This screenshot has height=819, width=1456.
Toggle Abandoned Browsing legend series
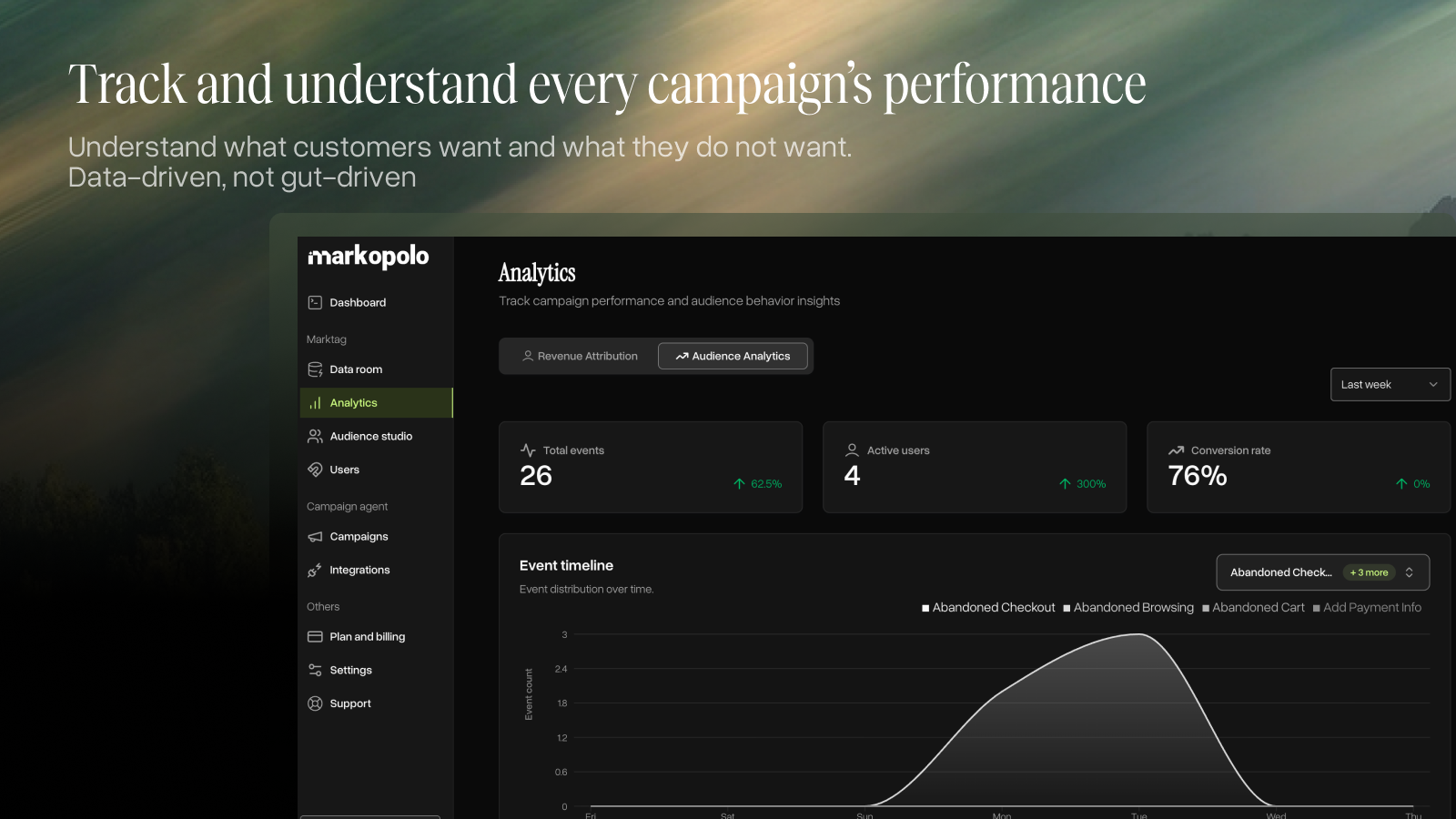[1128, 608]
